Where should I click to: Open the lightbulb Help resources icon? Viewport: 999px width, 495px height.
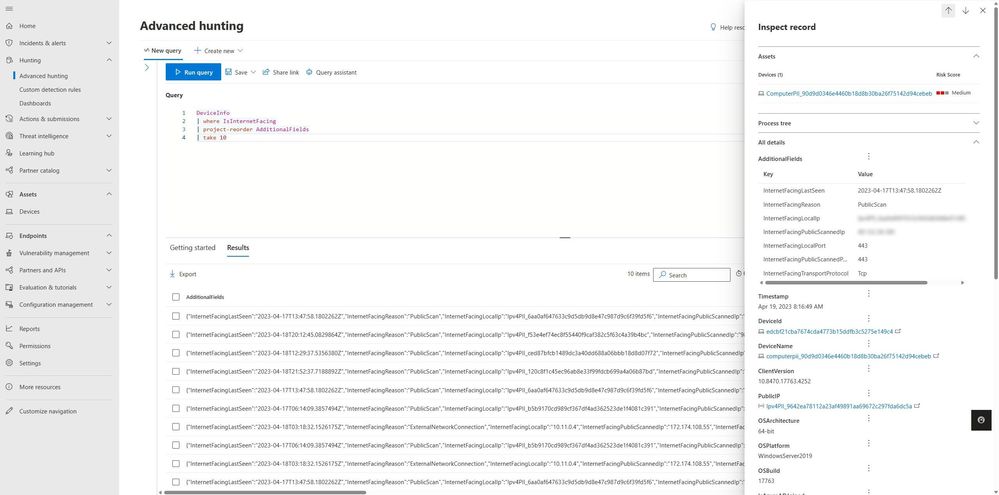coord(714,27)
